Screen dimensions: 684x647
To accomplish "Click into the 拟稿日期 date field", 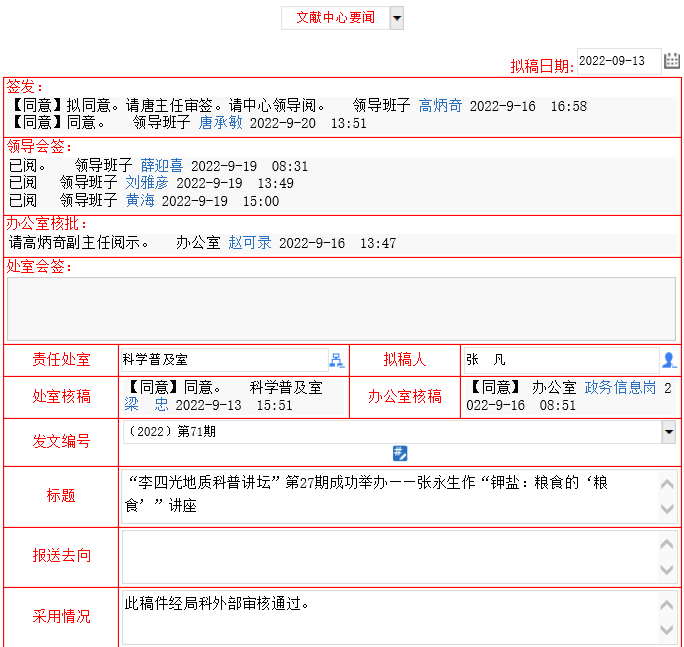I will [x=618, y=61].
